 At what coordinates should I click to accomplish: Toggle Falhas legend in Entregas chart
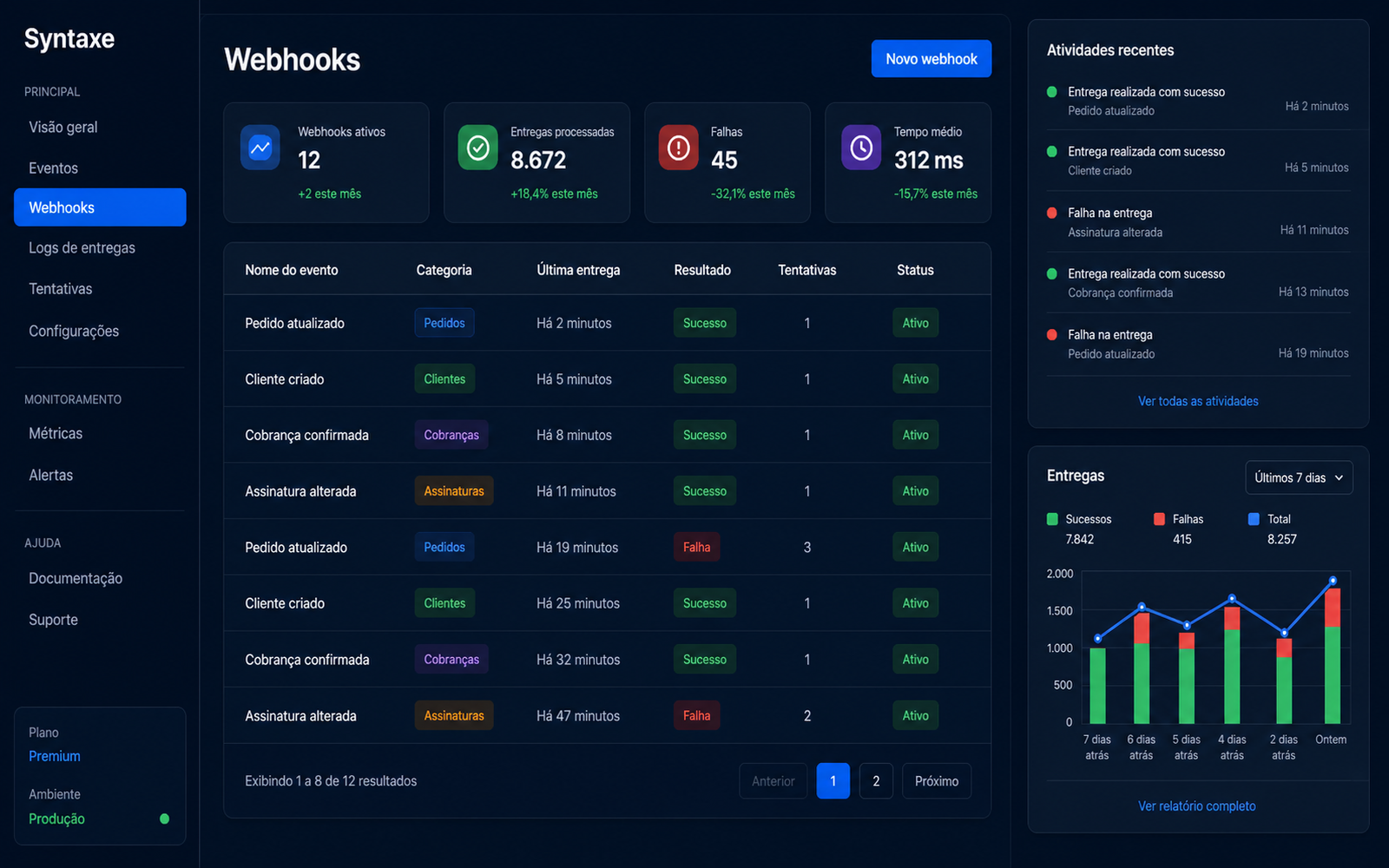pos(1179,519)
